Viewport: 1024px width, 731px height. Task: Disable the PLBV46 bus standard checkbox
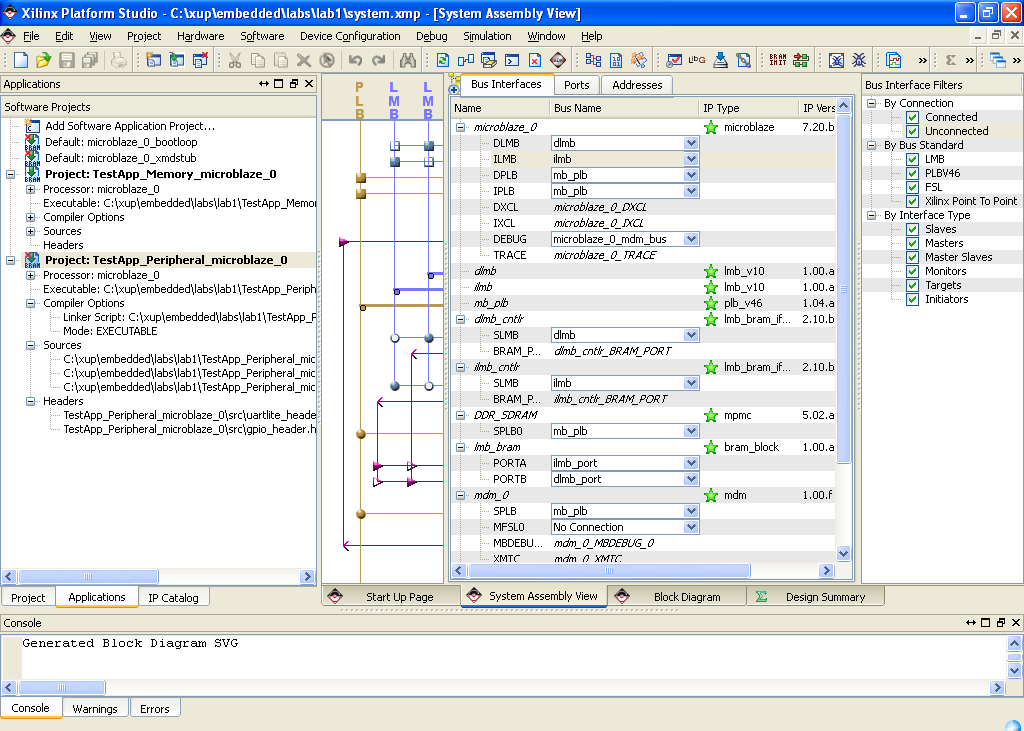point(913,173)
